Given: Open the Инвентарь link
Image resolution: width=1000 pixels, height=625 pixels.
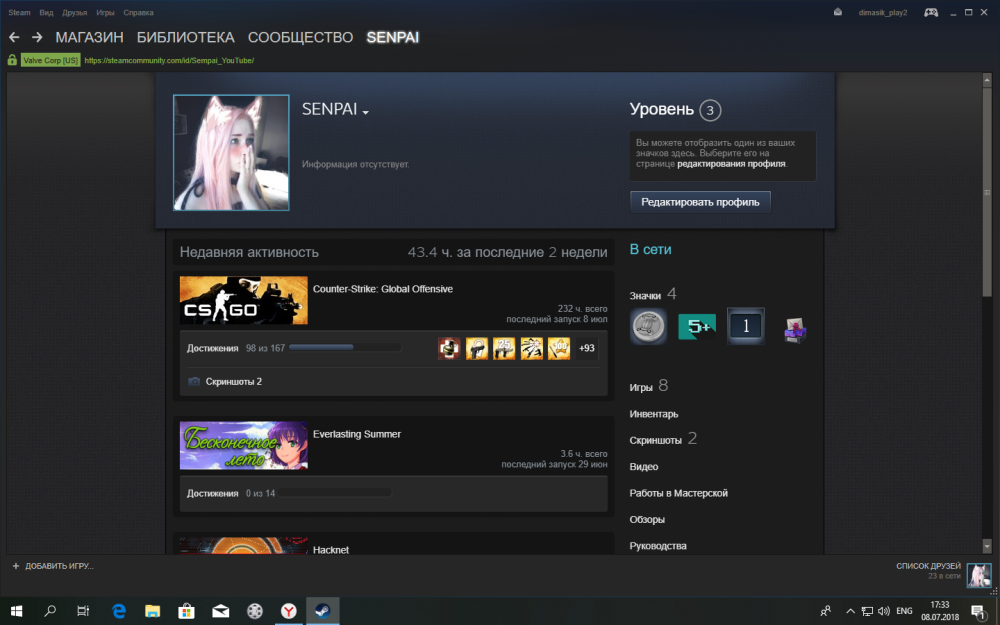Looking at the screenshot, I should (654, 414).
